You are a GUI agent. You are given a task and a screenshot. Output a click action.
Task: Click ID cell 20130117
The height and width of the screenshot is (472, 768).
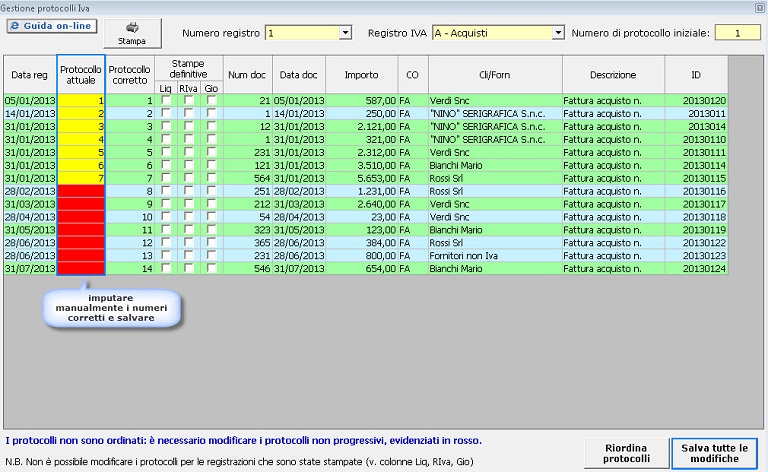click(696, 204)
